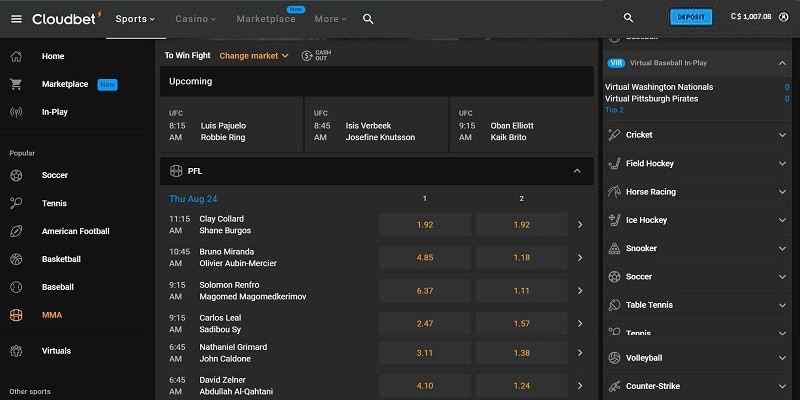
Task: Open Luis Pajuelo vs Robbie Ring card
Action: 232,124
